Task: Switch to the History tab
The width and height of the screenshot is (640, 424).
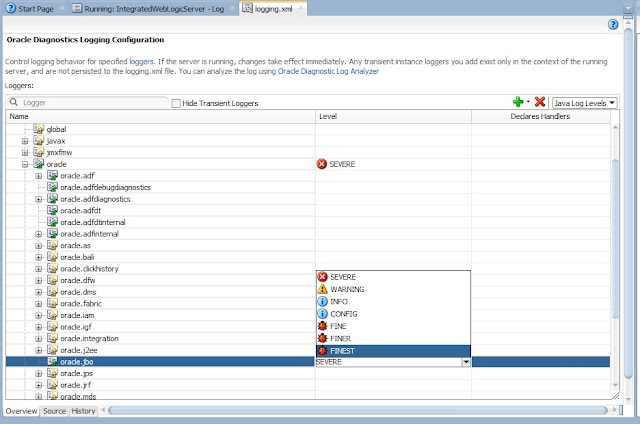Action: pyautogui.click(x=83, y=411)
